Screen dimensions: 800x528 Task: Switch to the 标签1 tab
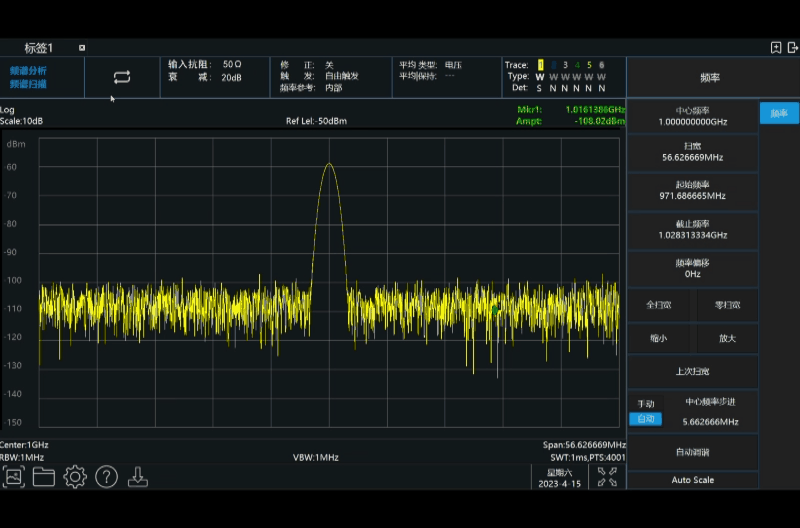tap(38, 47)
